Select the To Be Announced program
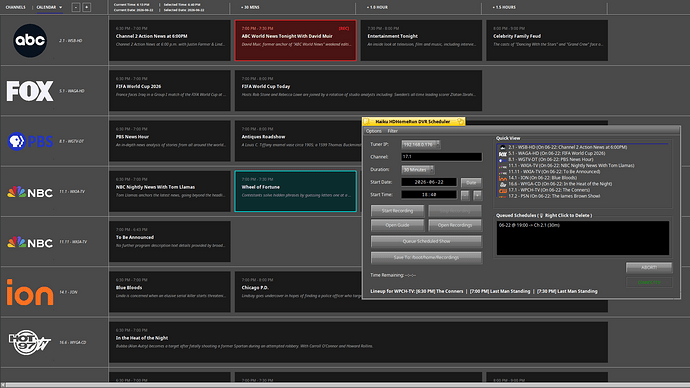The width and height of the screenshot is (690, 388). (x=170, y=242)
